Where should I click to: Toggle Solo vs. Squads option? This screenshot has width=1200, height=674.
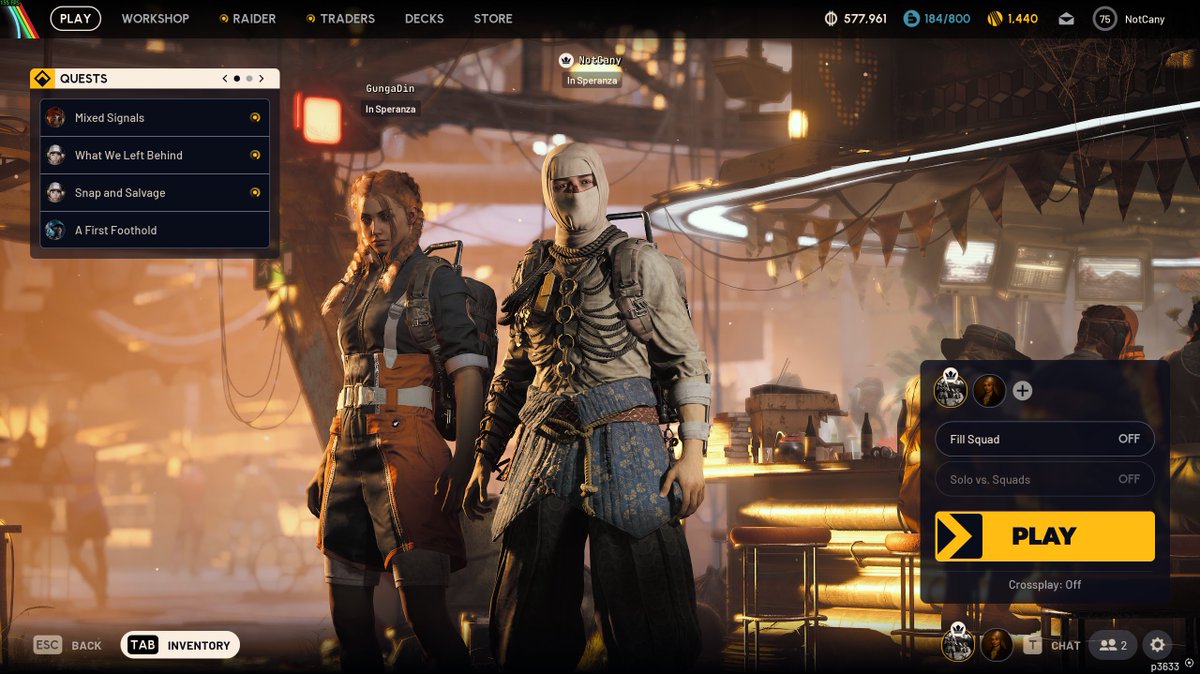(x=1045, y=479)
